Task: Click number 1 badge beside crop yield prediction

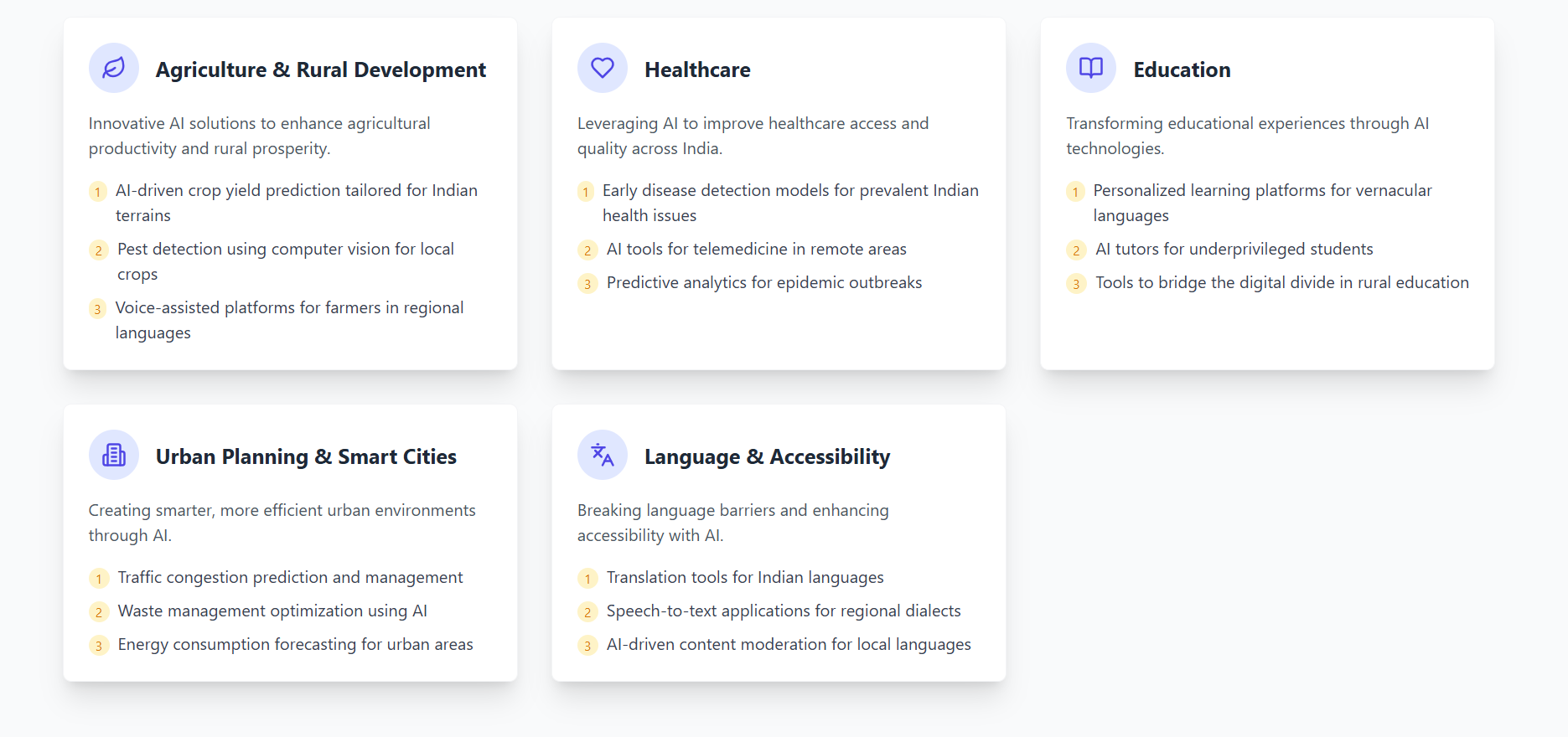Action: click(x=98, y=192)
